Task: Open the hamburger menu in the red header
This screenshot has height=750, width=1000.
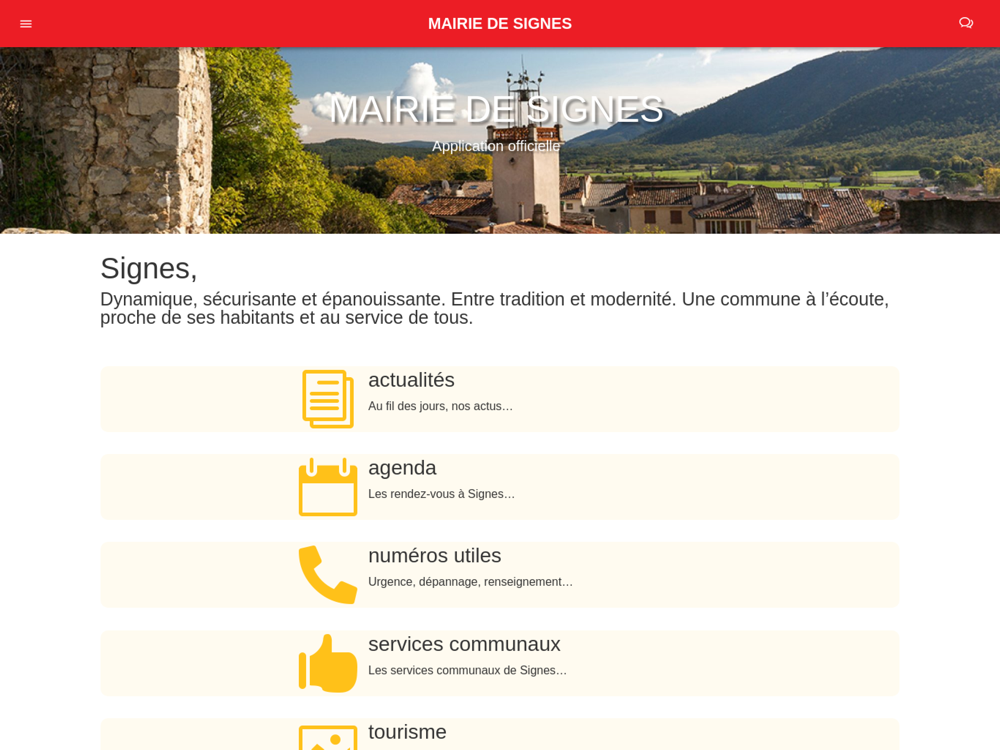Action: tap(26, 24)
